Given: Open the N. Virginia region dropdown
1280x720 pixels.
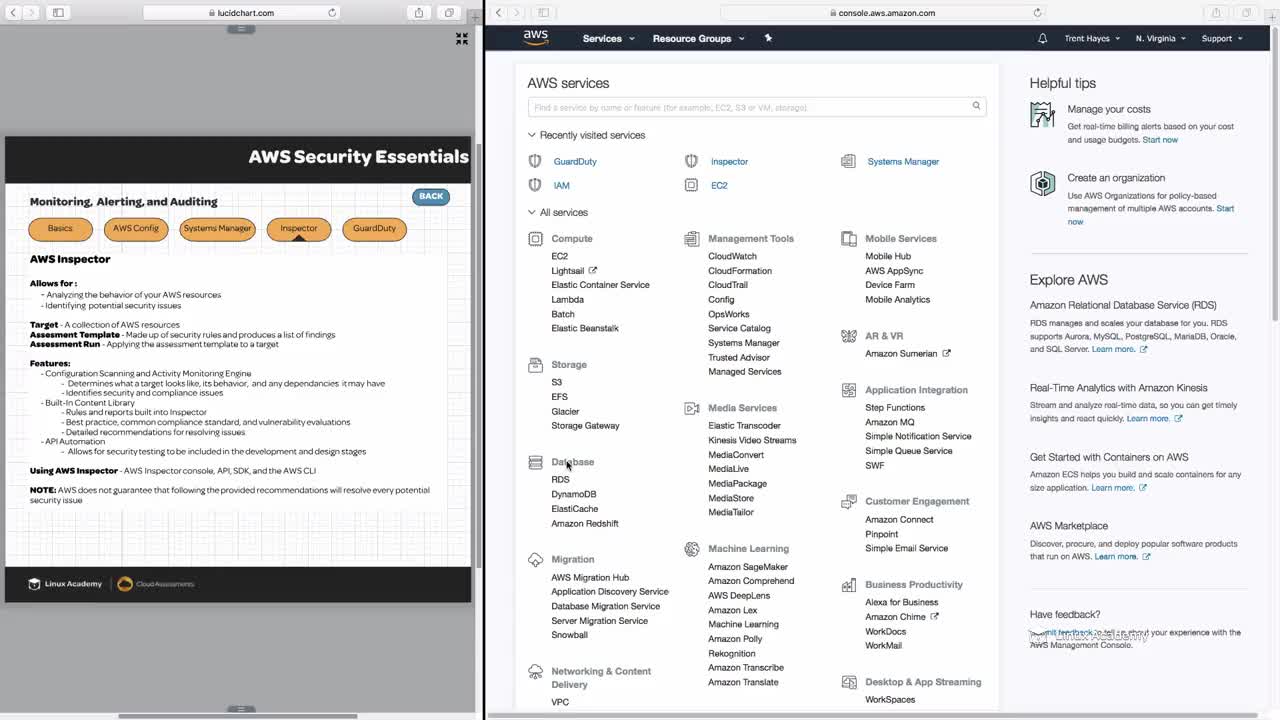Looking at the screenshot, I should (1160, 38).
